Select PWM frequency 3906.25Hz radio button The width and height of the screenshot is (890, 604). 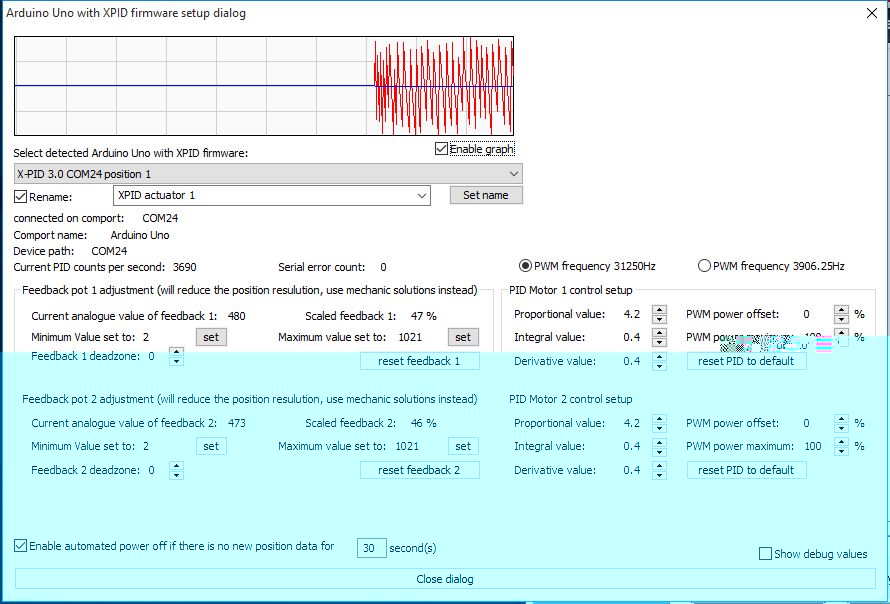704,266
